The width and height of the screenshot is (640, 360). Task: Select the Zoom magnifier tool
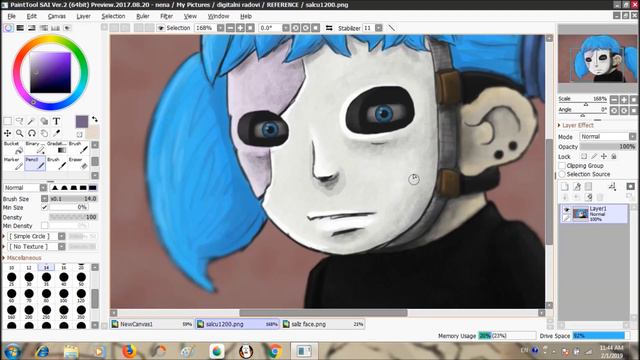pos(20,133)
